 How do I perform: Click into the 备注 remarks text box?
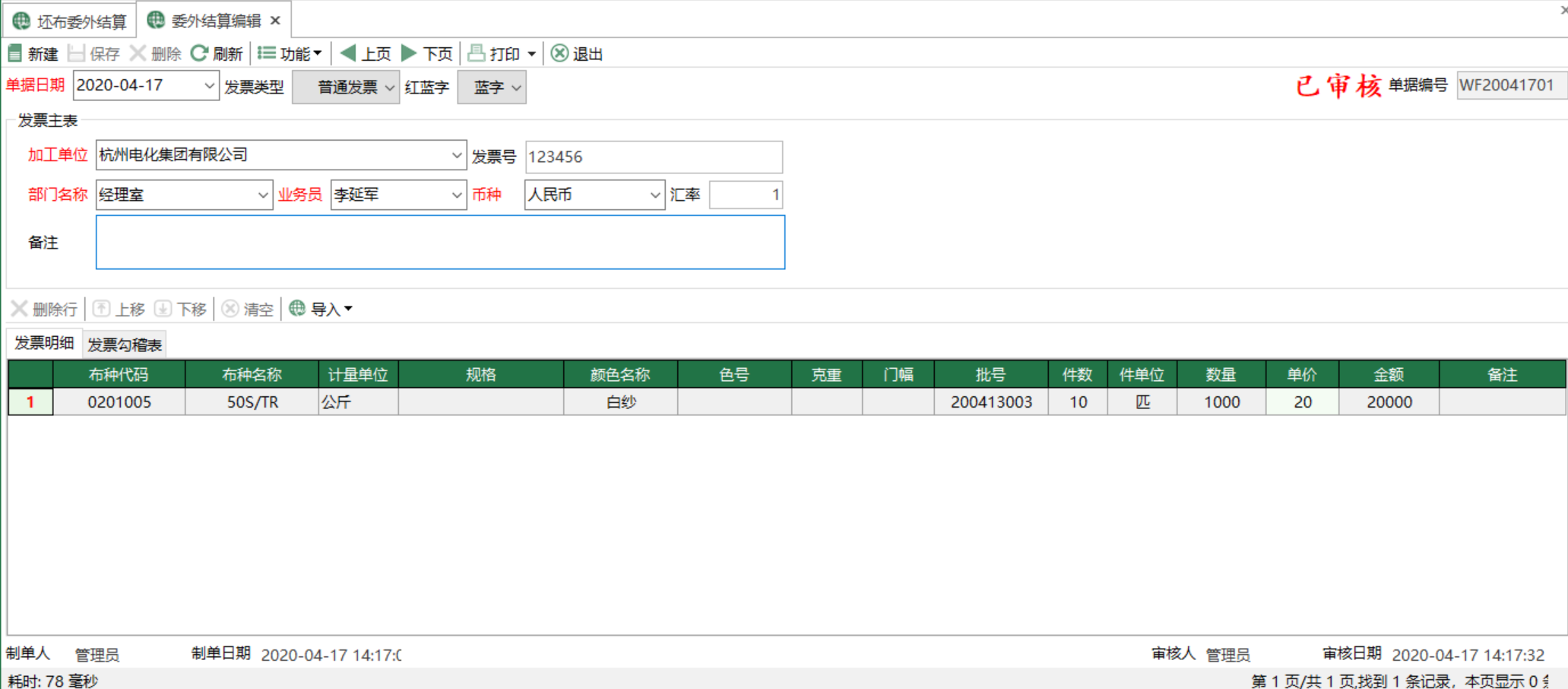coord(440,242)
